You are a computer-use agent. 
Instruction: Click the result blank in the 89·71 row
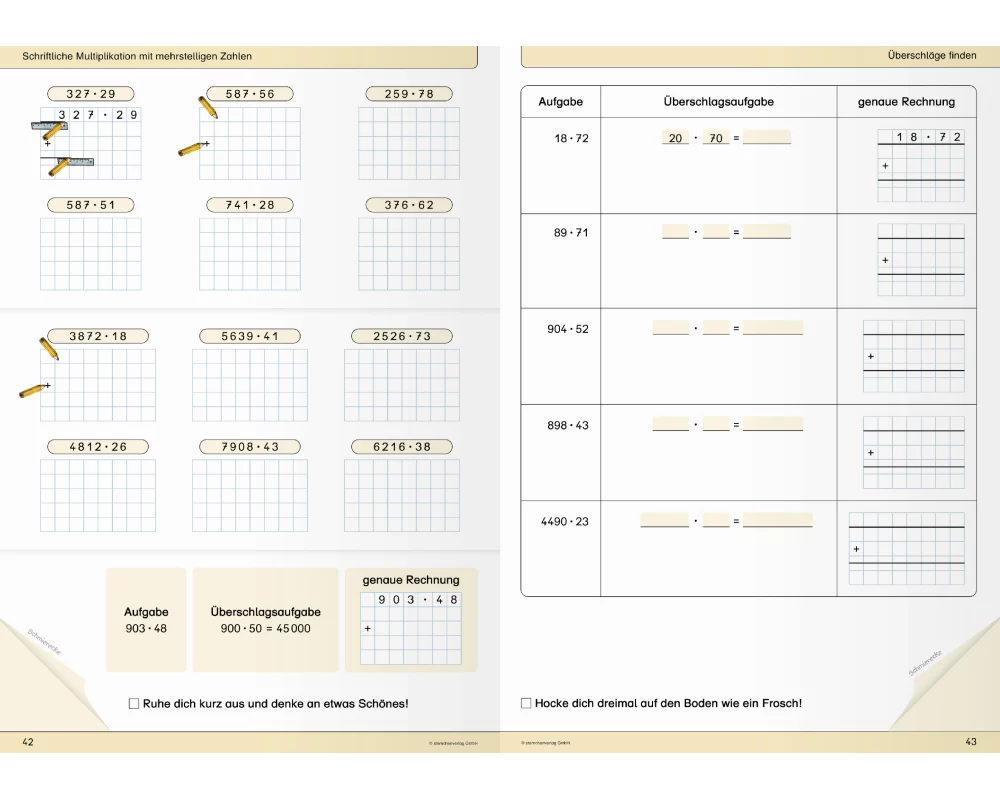pyautogui.click(x=767, y=232)
